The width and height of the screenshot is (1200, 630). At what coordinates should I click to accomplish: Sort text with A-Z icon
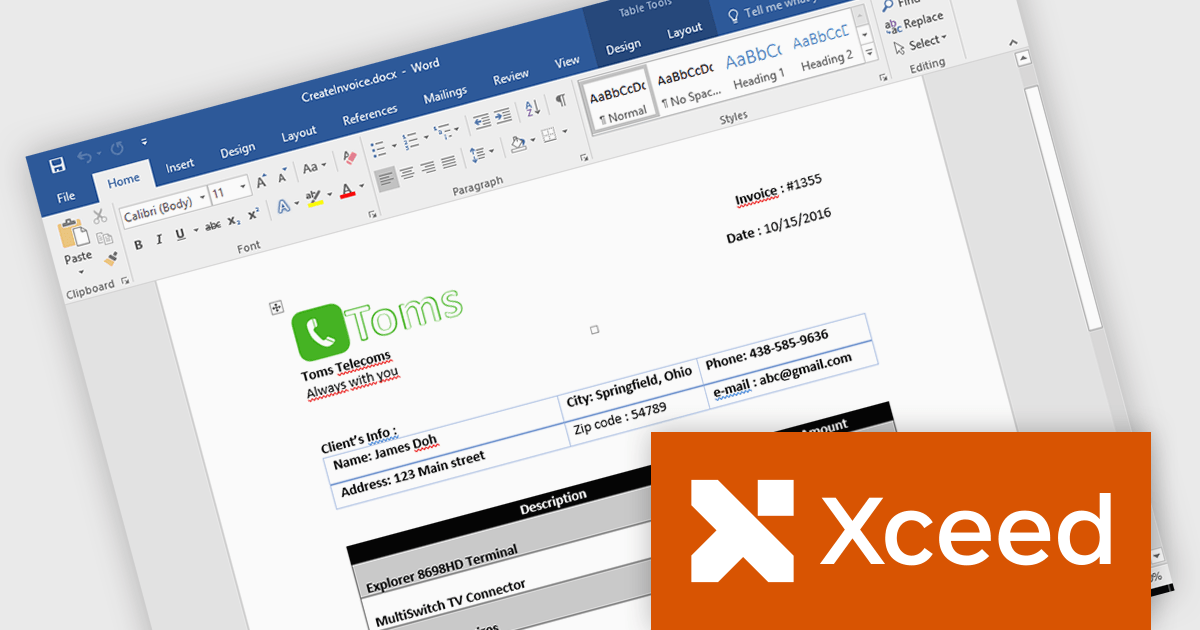pos(532,107)
